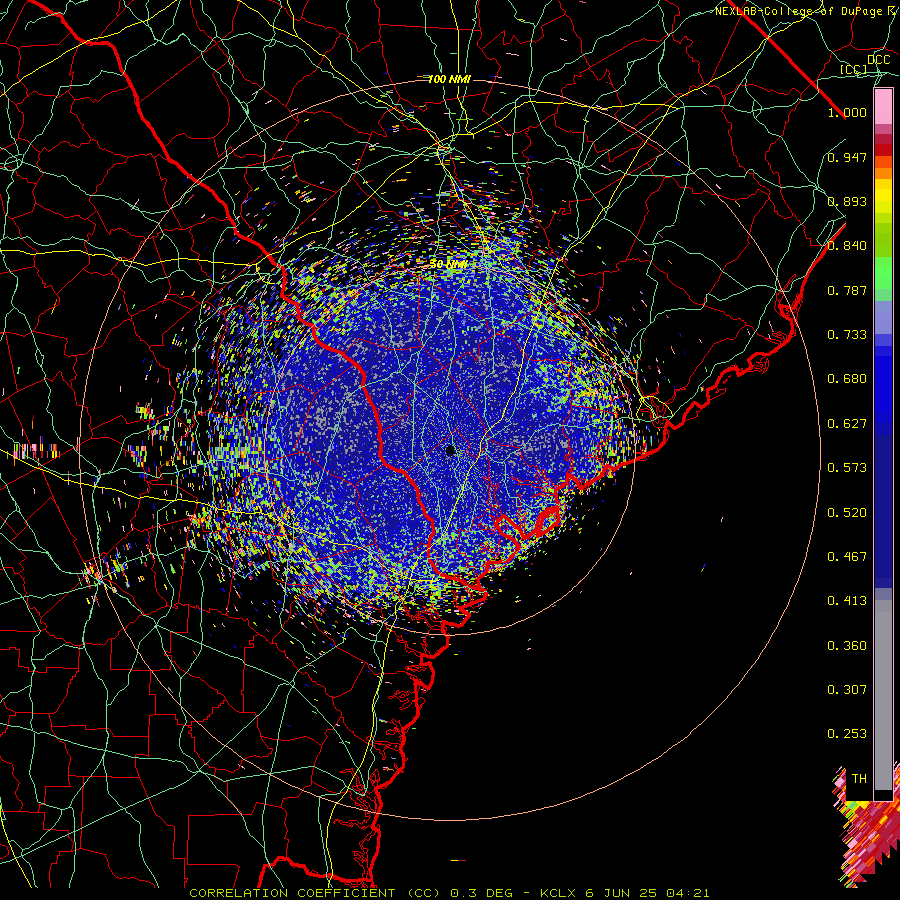Image resolution: width=900 pixels, height=900 pixels.
Task: Select the 0.520 legend value
Action: [x=847, y=513]
